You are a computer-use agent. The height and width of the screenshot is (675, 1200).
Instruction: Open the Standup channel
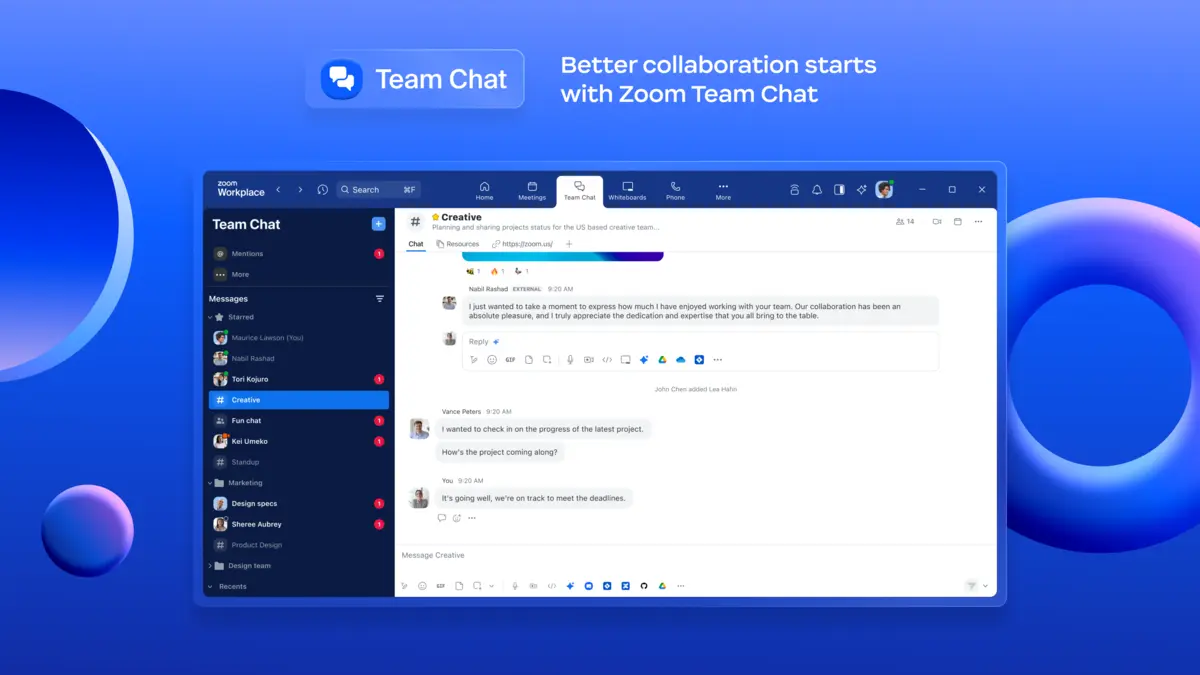pos(298,462)
